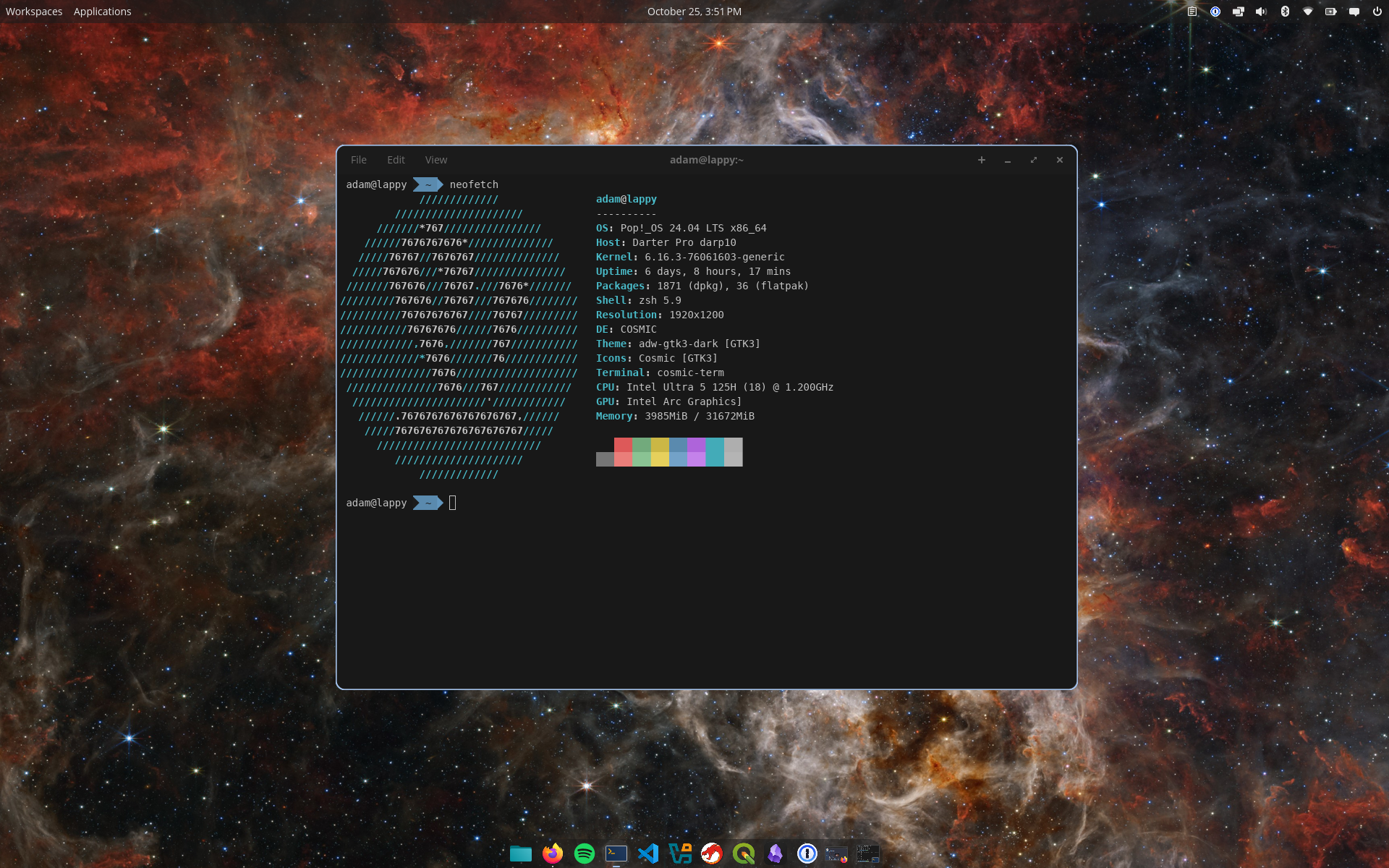Start Spotify from the dock

(584, 854)
